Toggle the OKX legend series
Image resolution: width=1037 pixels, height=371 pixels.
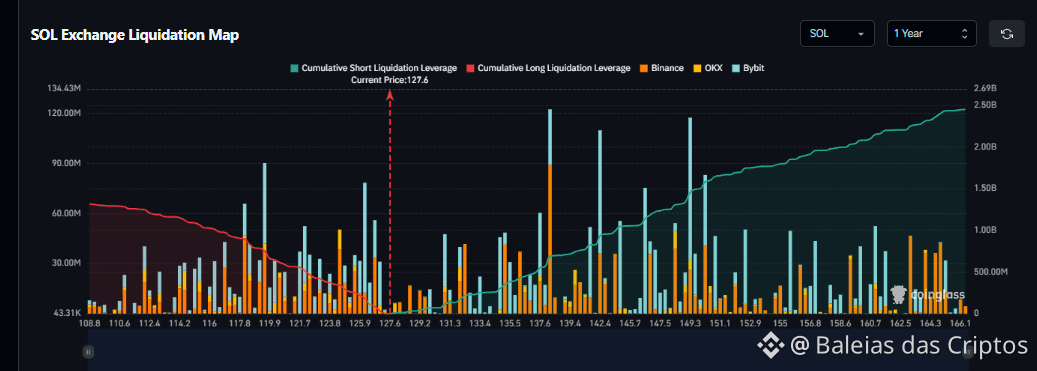point(707,68)
